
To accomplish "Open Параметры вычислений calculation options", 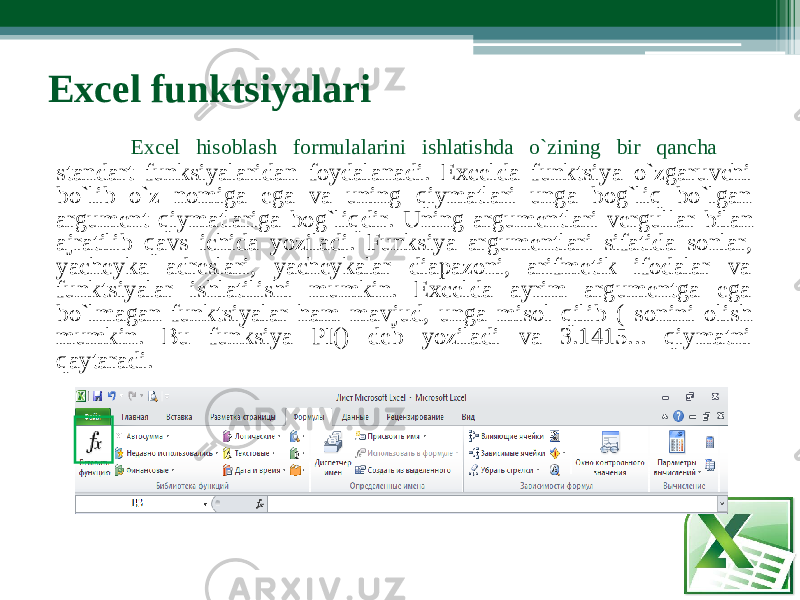I will [677, 453].
